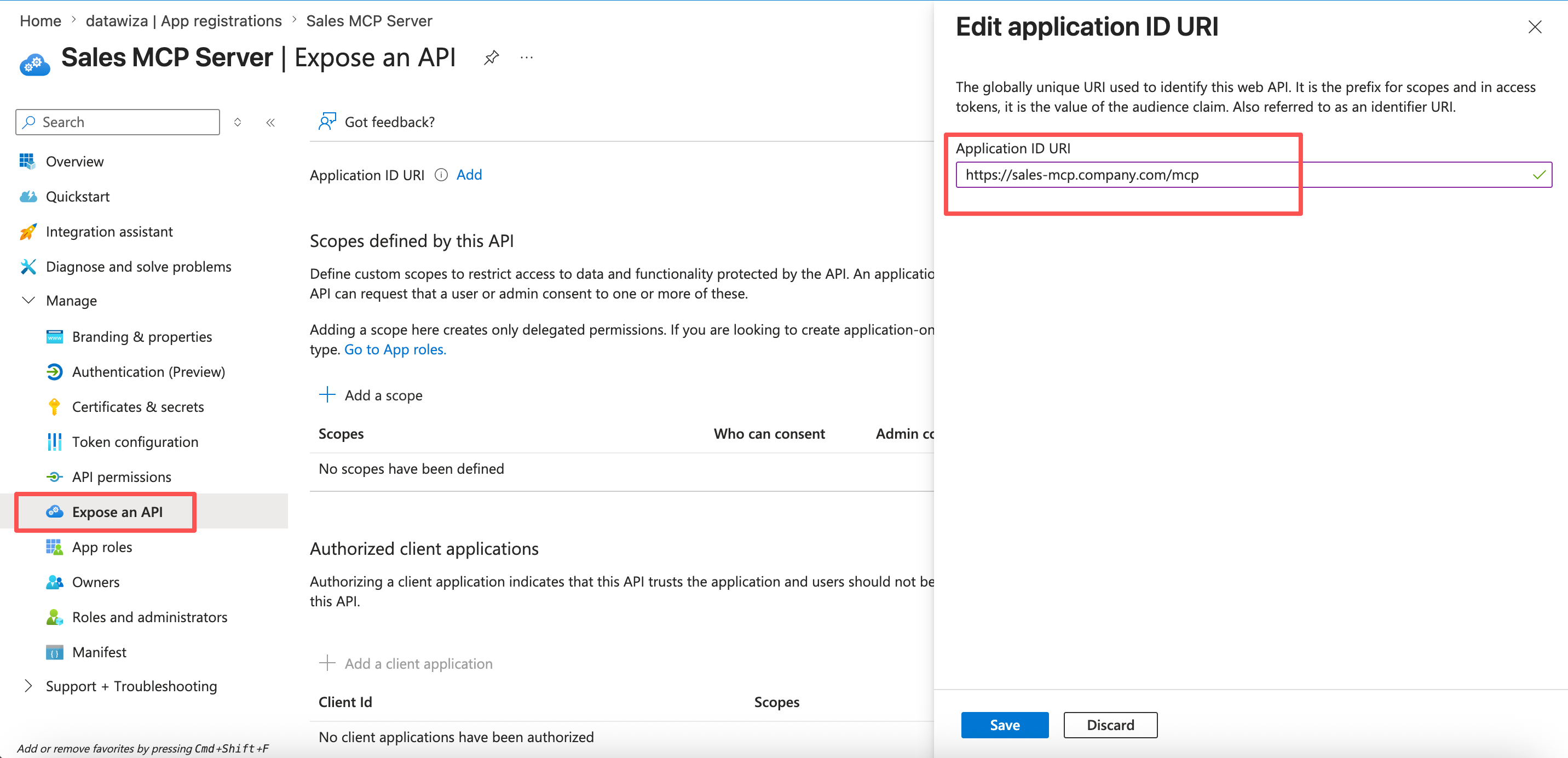Collapse the sidebar with double chevron
The height and width of the screenshot is (758, 1568).
(x=270, y=122)
